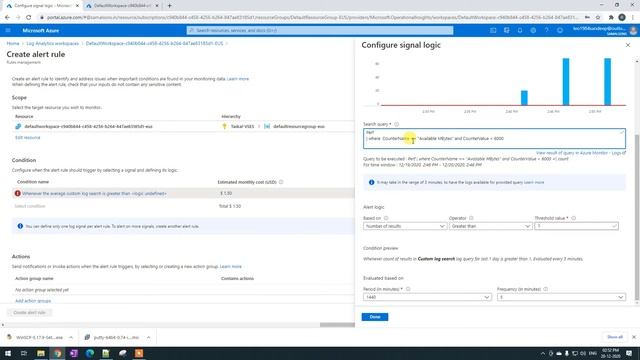Click the Done button
Screen dimensions: 640x360
coord(375,317)
